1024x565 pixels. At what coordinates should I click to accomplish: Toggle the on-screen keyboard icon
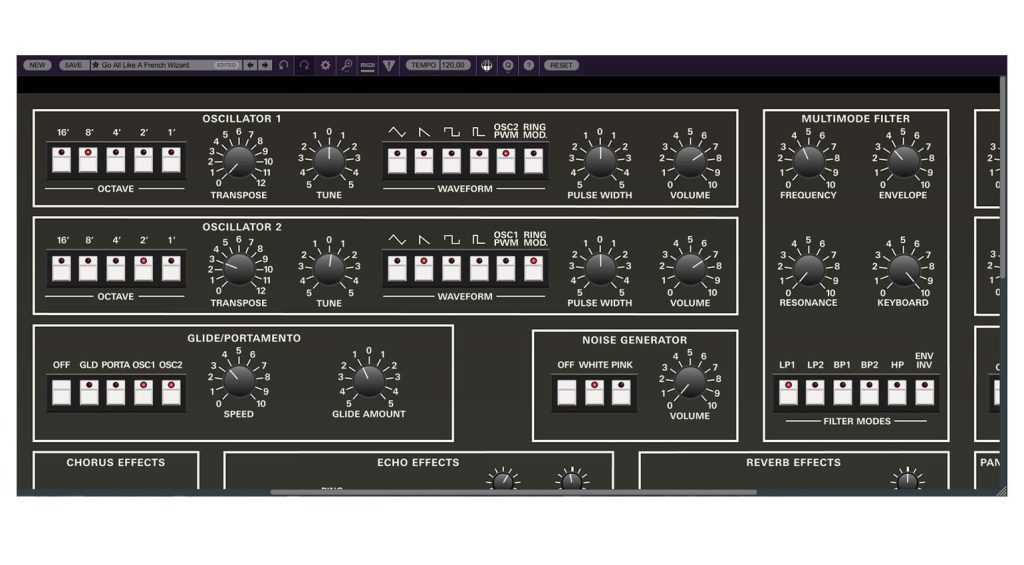tap(487, 65)
